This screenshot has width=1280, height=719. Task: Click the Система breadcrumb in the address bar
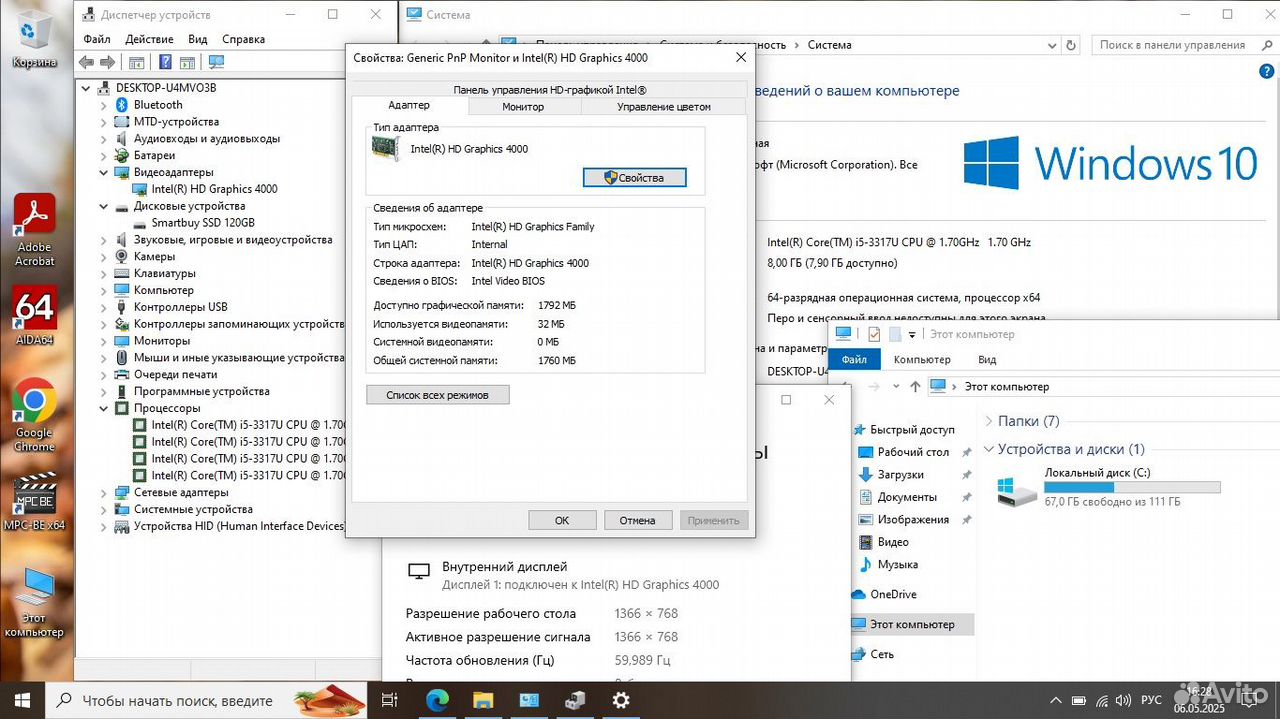pyautogui.click(x=829, y=45)
